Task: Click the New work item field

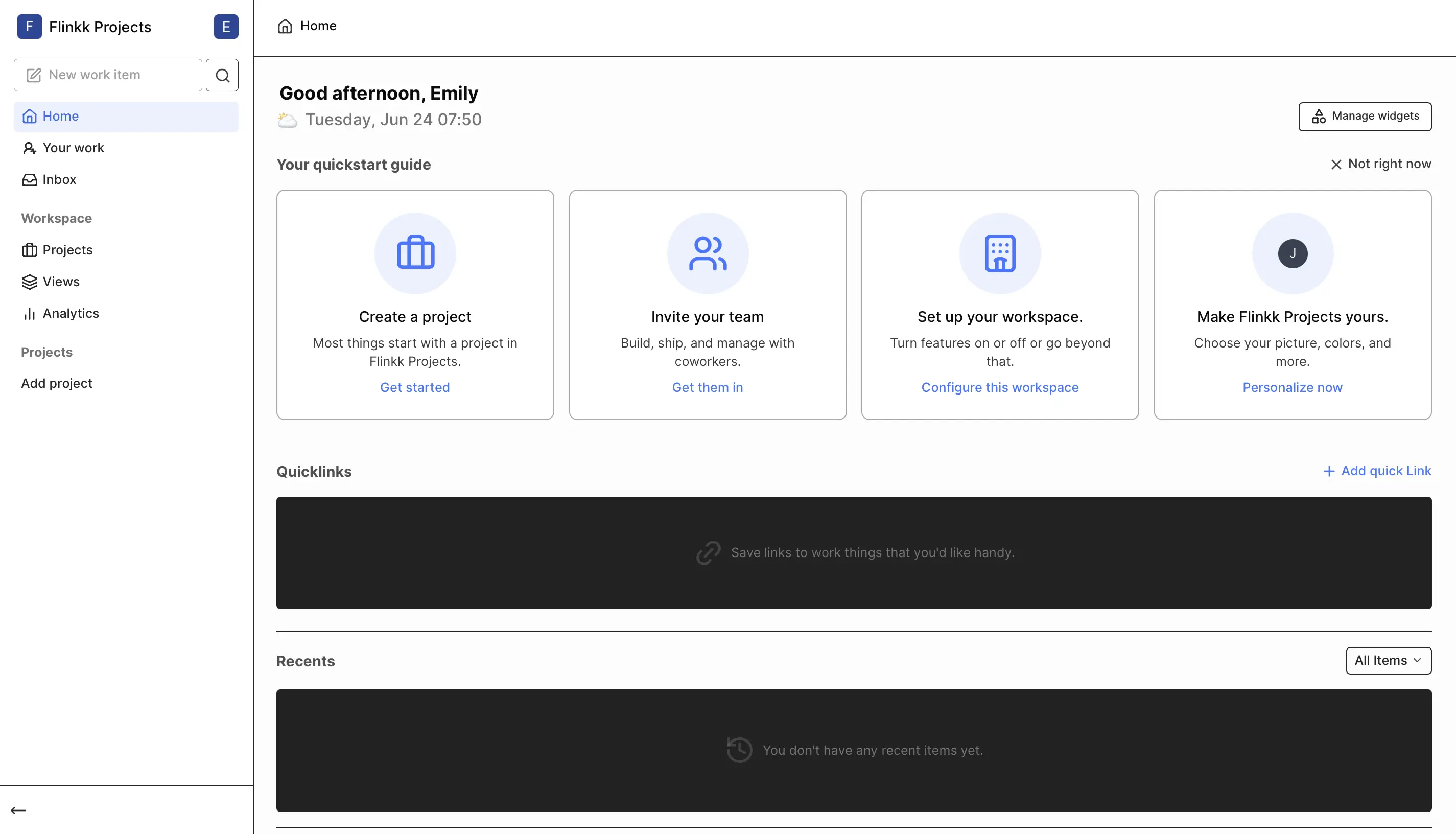Action: (108, 75)
